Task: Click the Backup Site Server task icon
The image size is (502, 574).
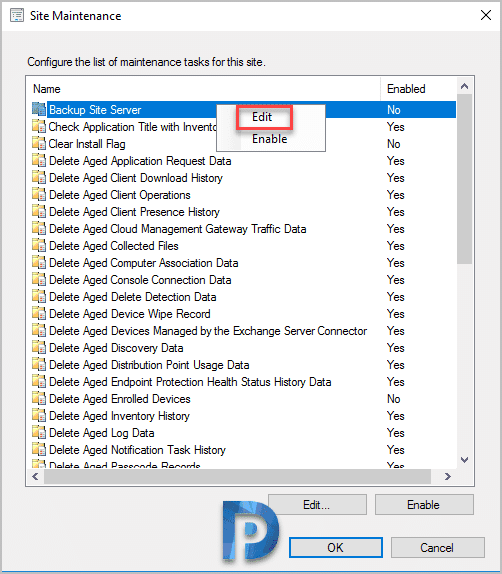Action: coord(39,109)
